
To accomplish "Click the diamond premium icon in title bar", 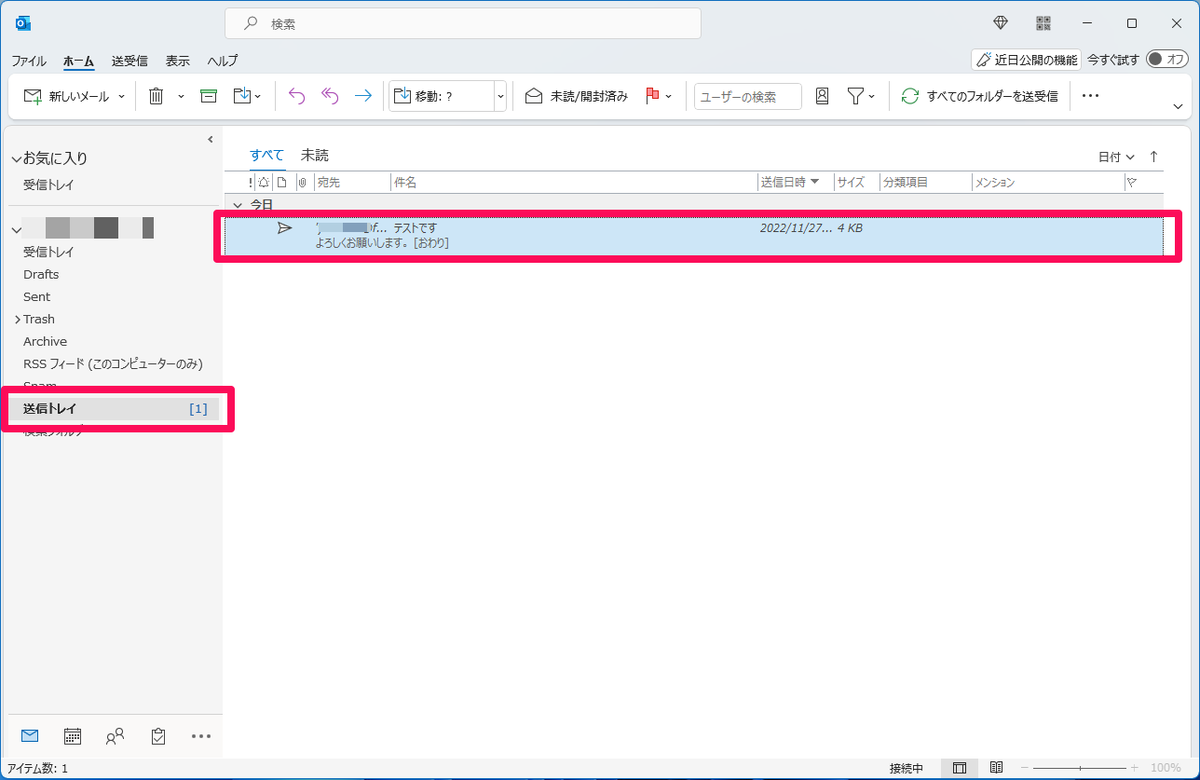I will click(x=1001, y=23).
